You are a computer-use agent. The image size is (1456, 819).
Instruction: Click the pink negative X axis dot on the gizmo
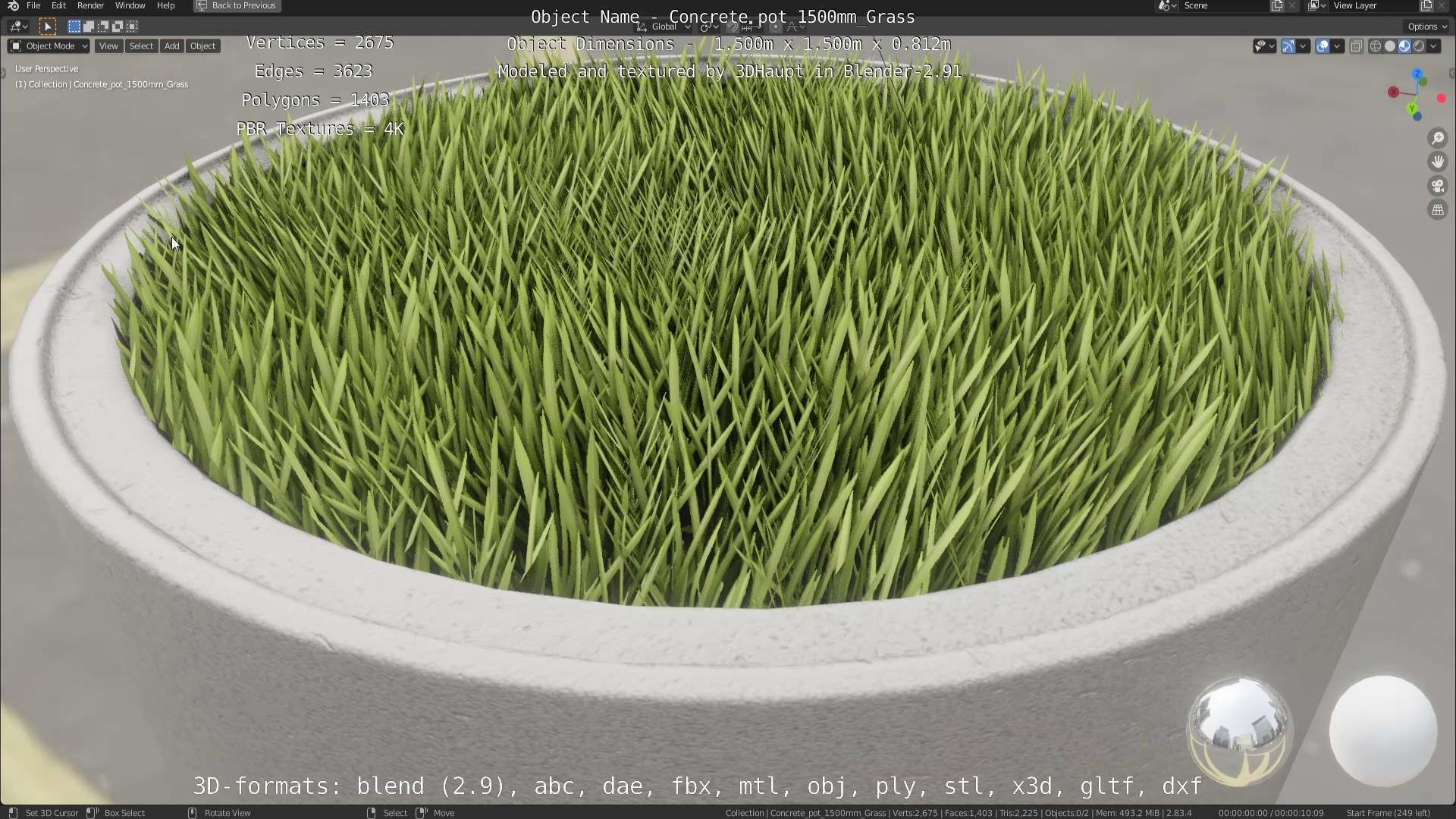tap(1441, 98)
